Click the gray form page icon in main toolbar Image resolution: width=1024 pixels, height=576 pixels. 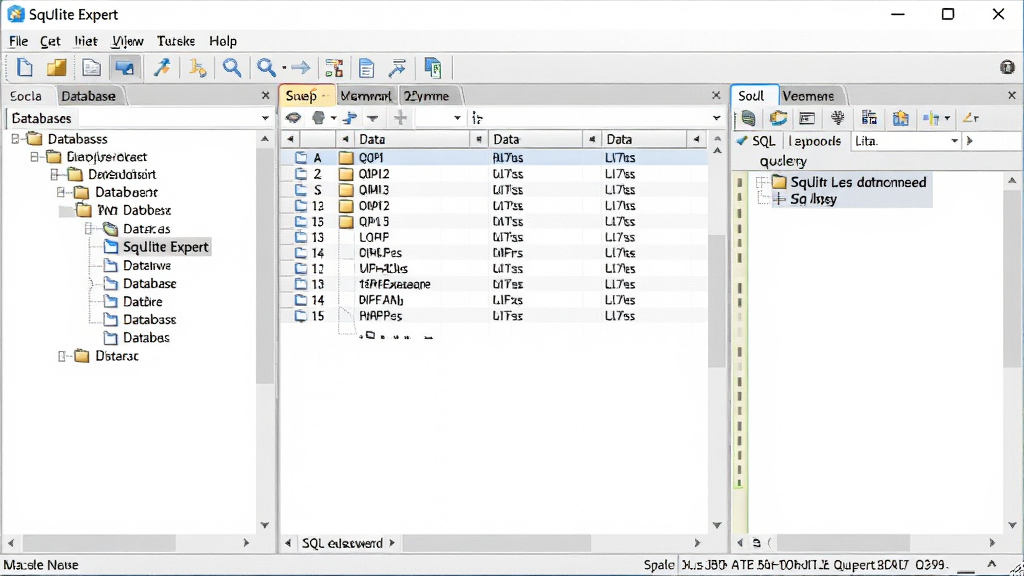coord(91,67)
